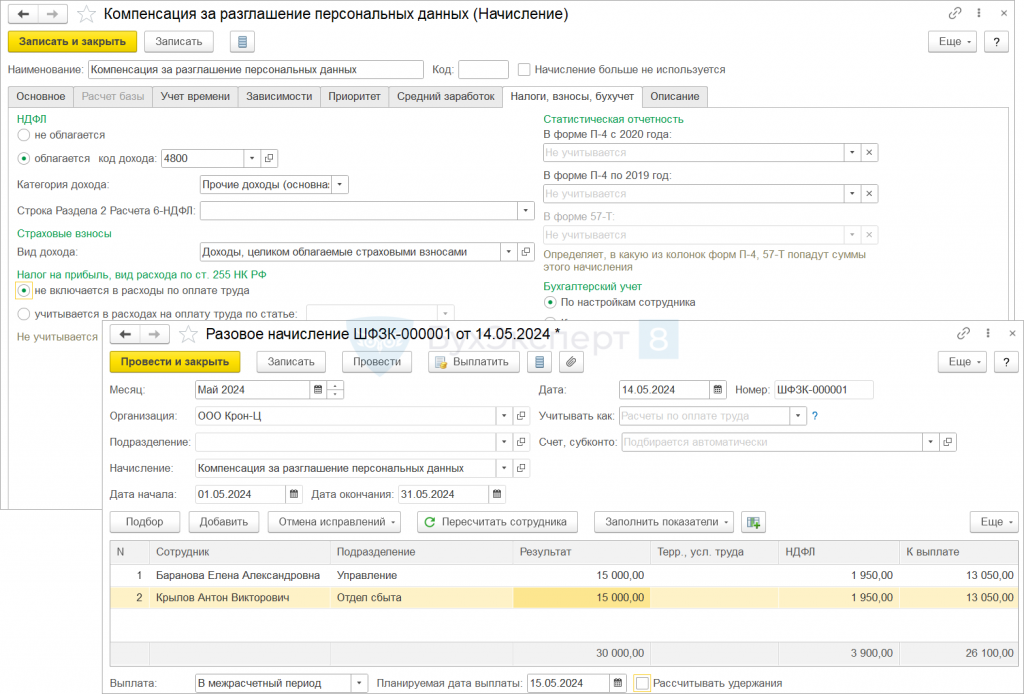Switch to the Средний заработок tab
Viewport: 1024px width, 694px height.
click(x=445, y=96)
